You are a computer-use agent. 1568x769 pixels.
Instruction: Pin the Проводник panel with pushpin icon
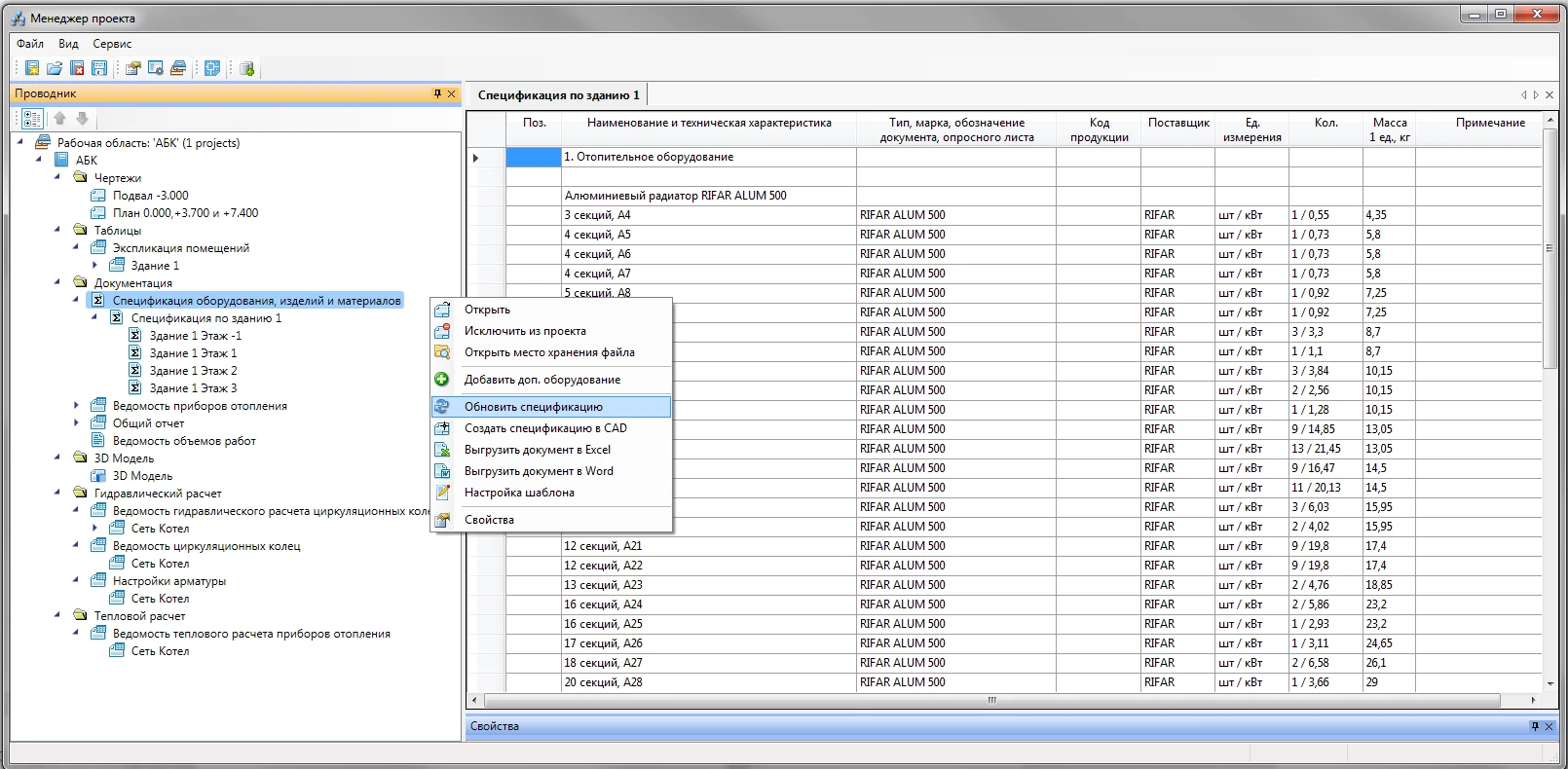click(x=437, y=93)
